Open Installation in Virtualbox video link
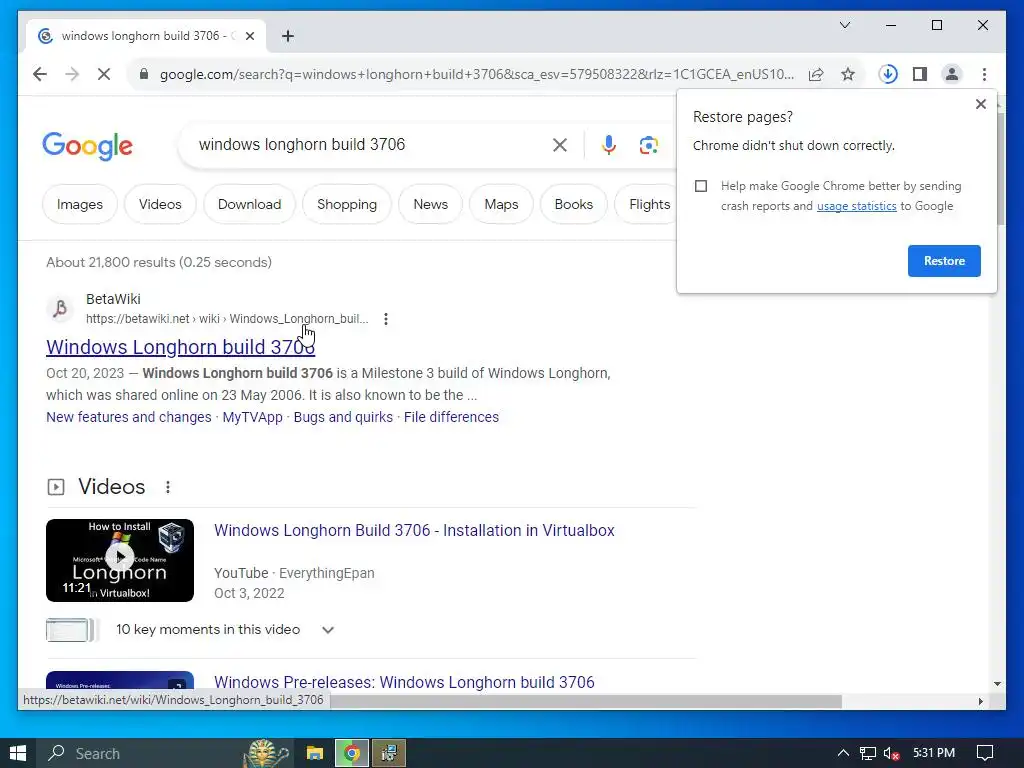The image size is (1024, 768). pos(414,530)
